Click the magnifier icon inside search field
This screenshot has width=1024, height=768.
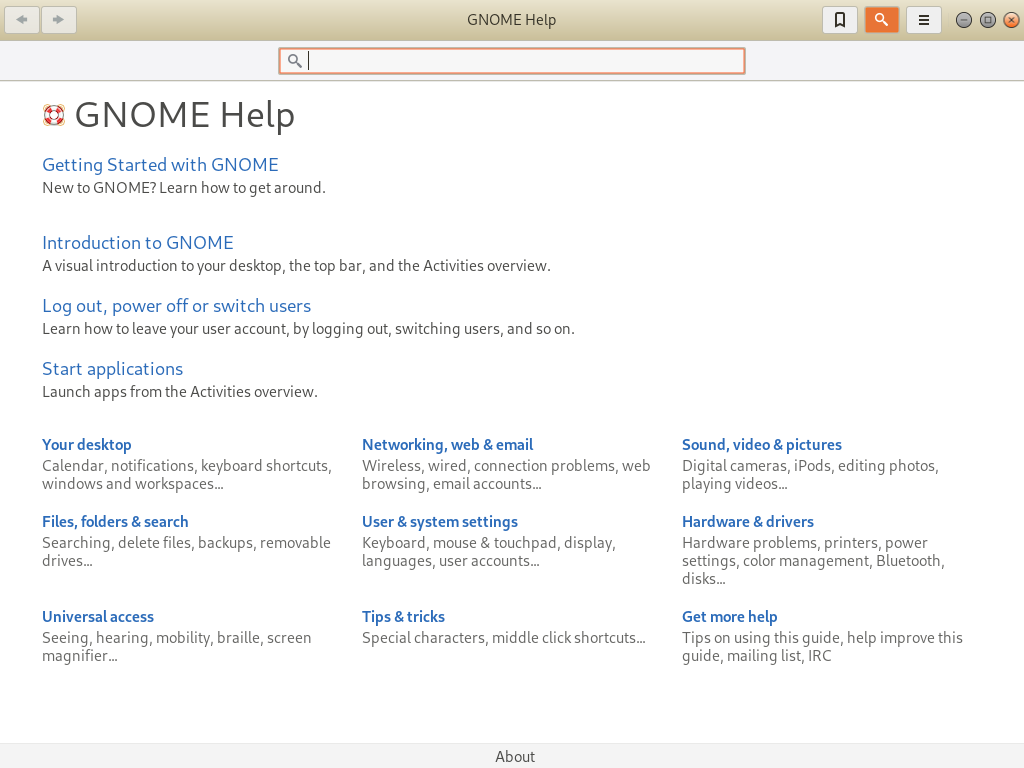295,61
